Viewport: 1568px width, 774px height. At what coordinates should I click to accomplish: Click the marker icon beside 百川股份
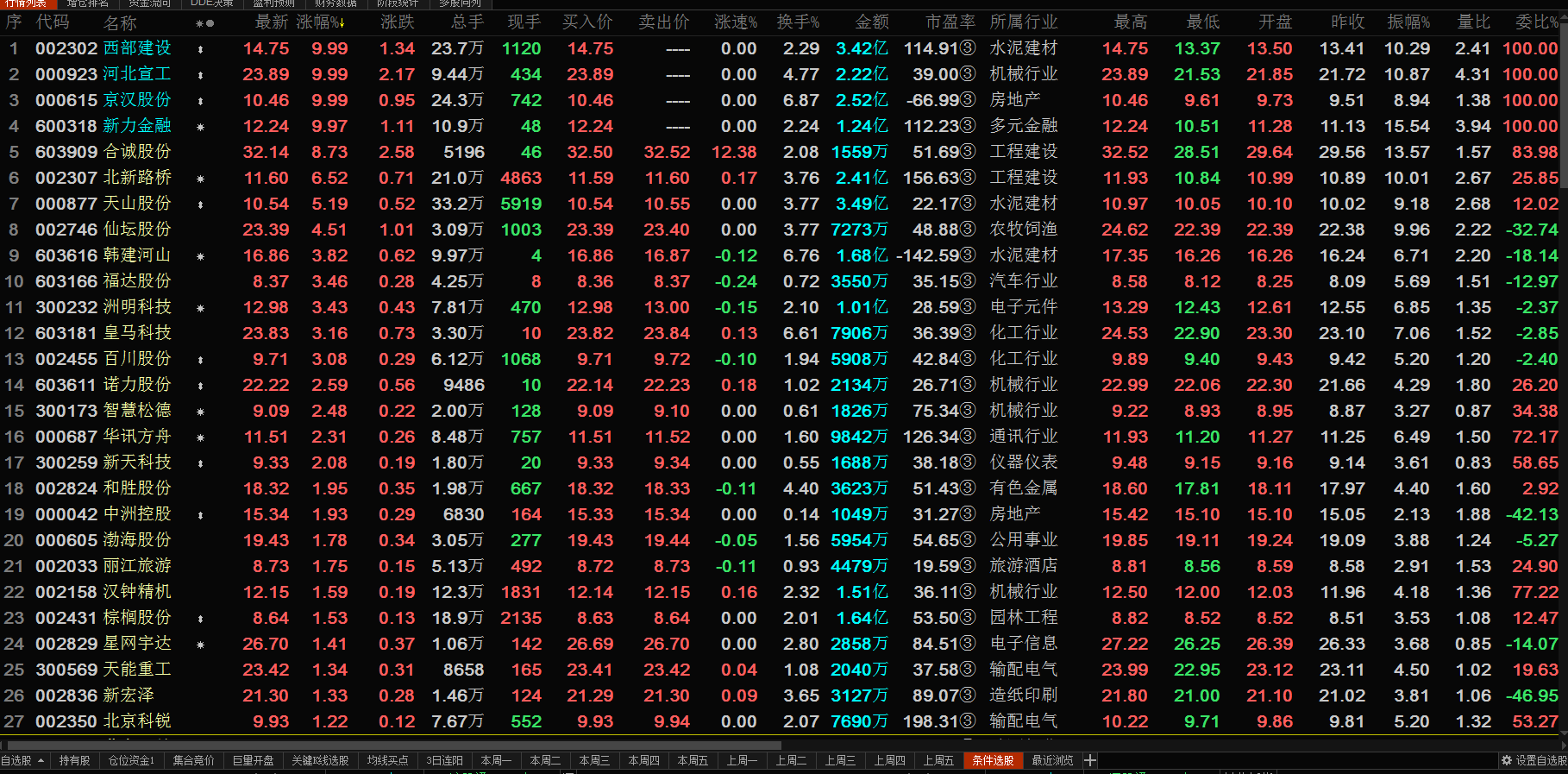(201, 361)
